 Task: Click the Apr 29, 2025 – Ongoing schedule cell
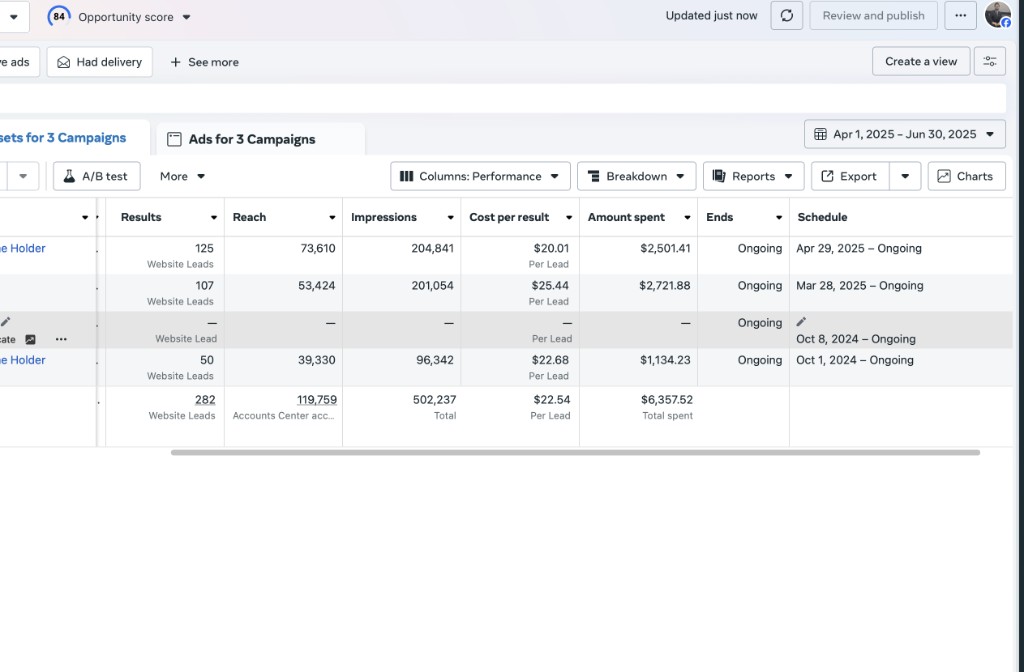coord(858,248)
